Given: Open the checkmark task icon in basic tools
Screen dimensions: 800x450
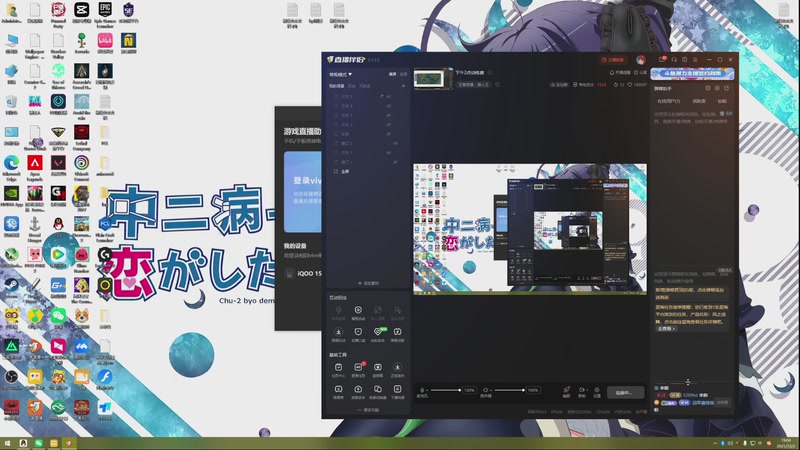Looking at the screenshot, I should click(x=338, y=367).
